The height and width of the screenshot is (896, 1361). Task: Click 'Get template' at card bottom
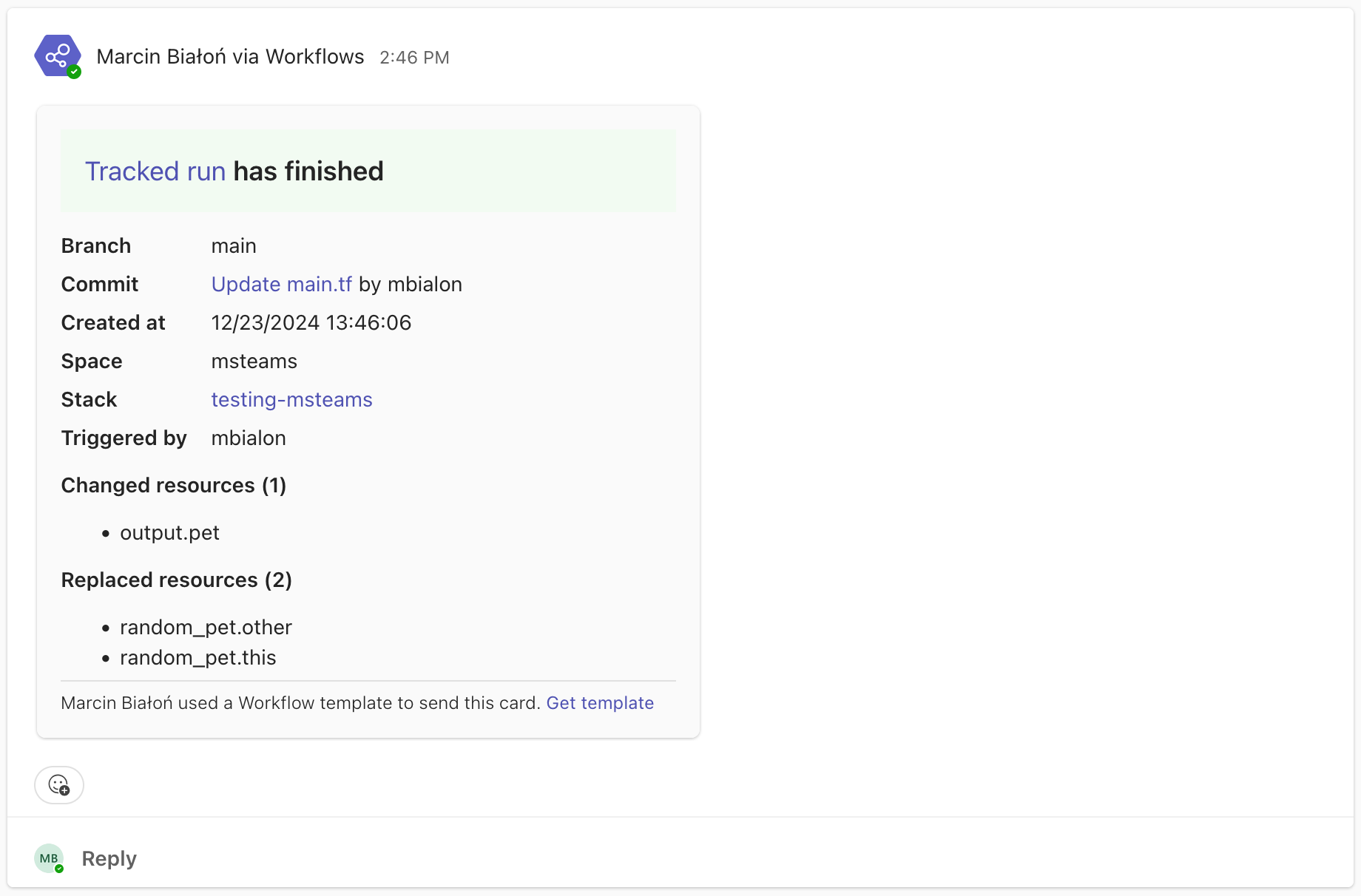pyautogui.click(x=600, y=703)
